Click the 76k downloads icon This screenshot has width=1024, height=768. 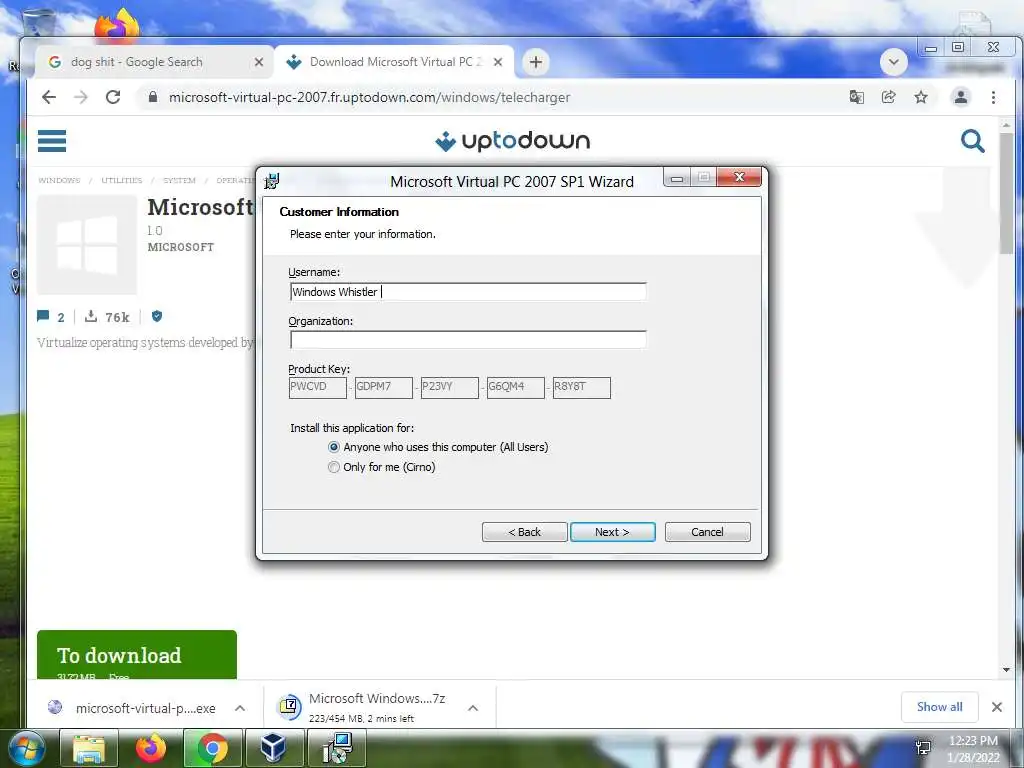[x=91, y=317]
